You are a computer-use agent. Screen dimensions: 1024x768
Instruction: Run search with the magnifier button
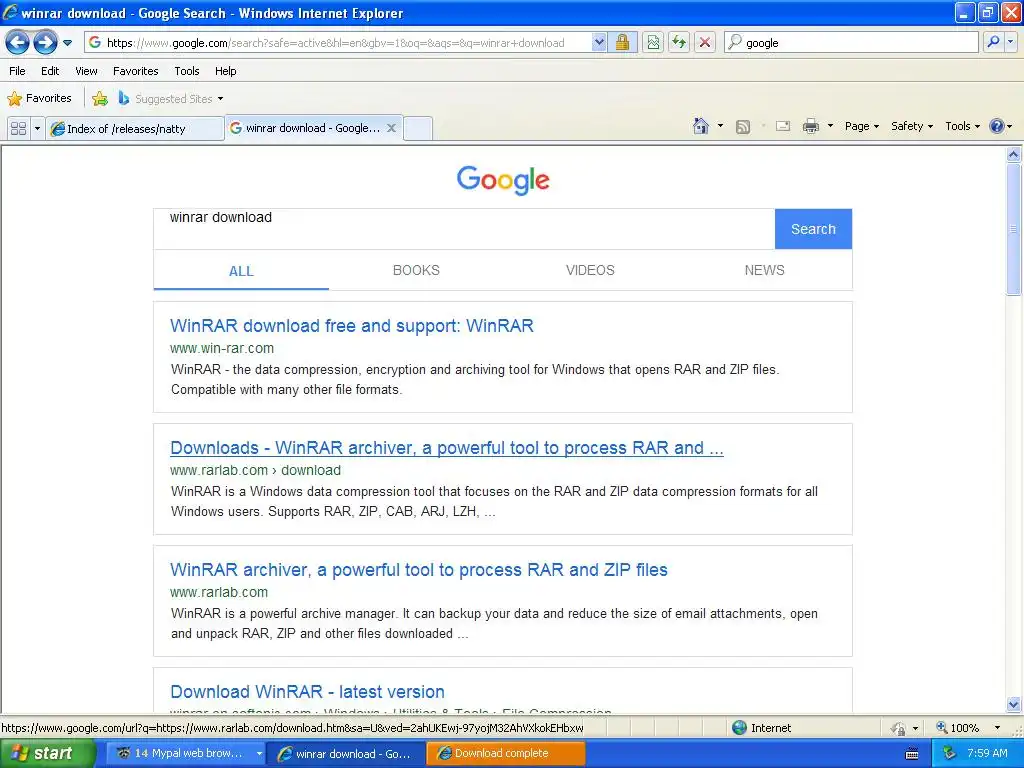pyautogui.click(x=993, y=43)
